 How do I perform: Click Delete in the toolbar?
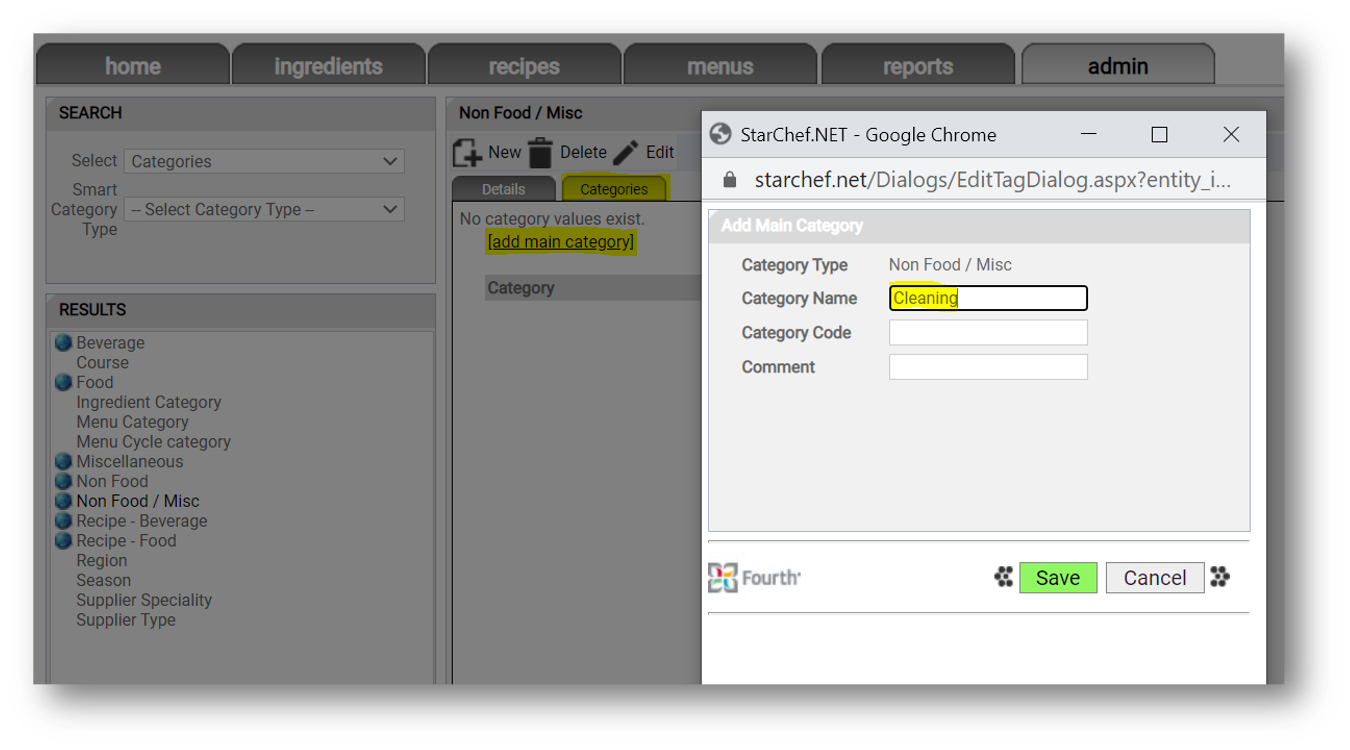pyautogui.click(x=583, y=153)
